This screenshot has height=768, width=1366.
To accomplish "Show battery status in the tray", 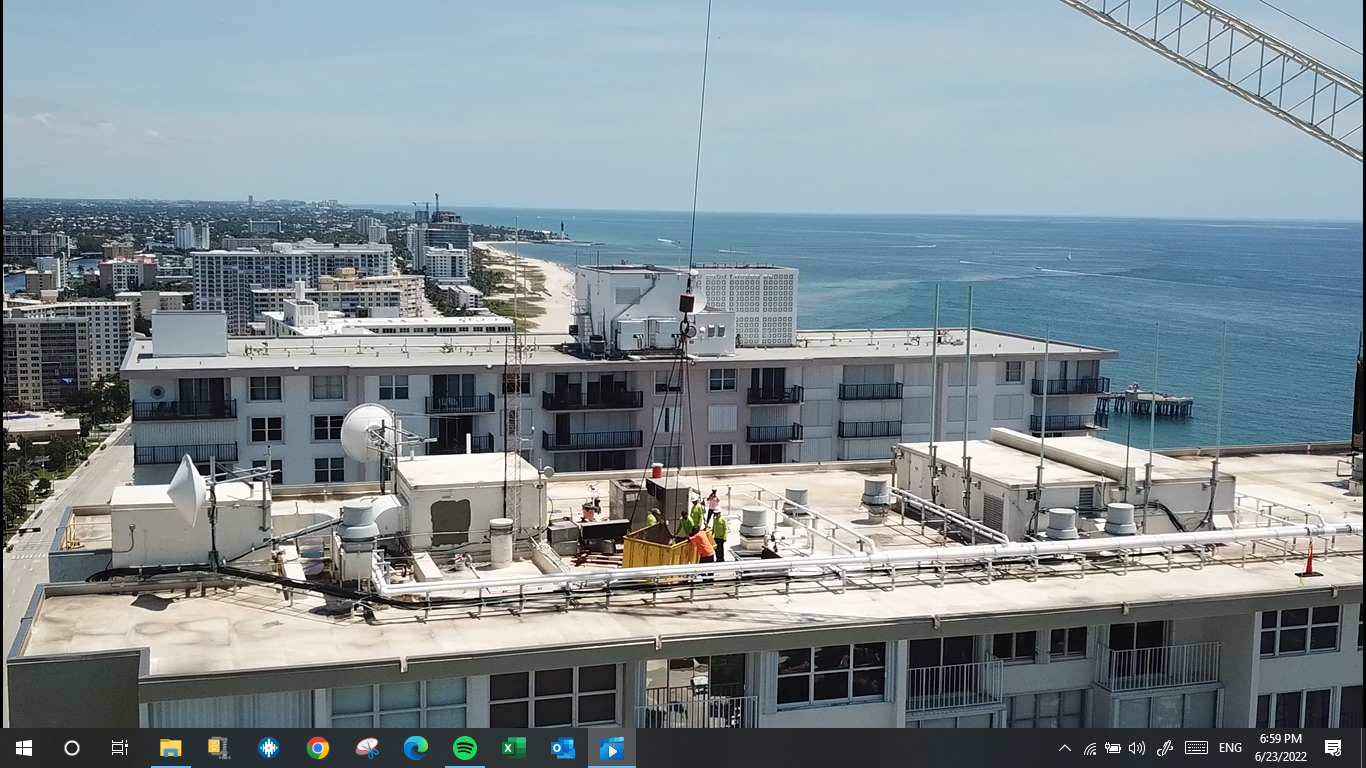I will [1112, 748].
